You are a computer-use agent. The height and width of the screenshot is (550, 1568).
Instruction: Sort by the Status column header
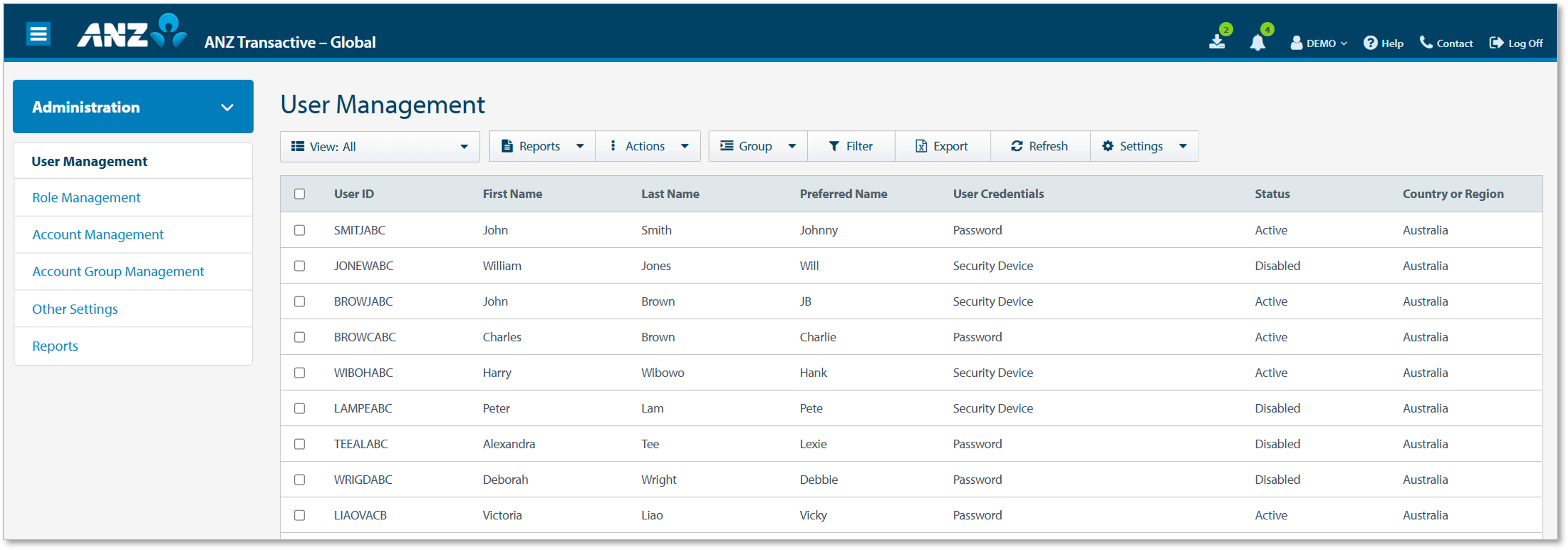pyautogui.click(x=1272, y=194)
